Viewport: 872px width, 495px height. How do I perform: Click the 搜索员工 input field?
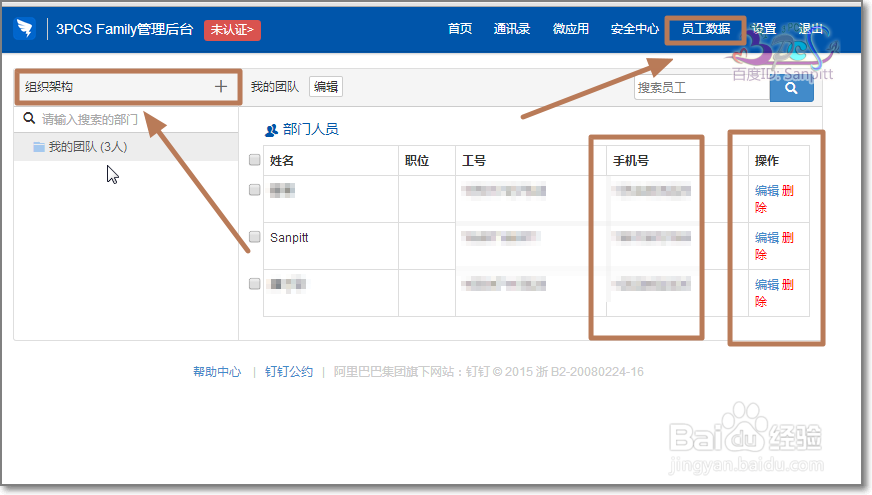(702, 88)
